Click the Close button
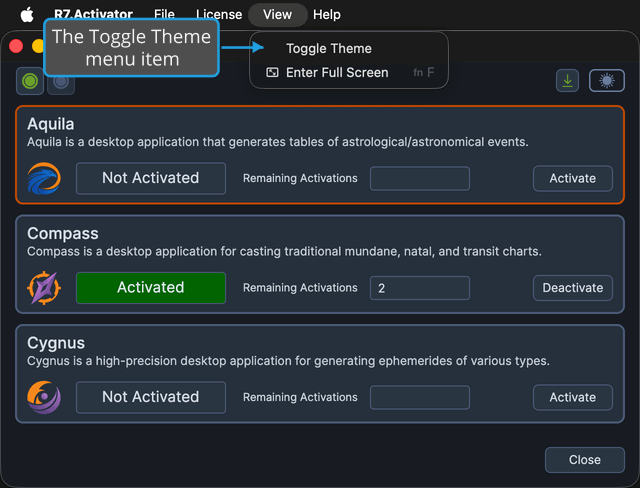 pyautogui.click(x=584, y=460)
